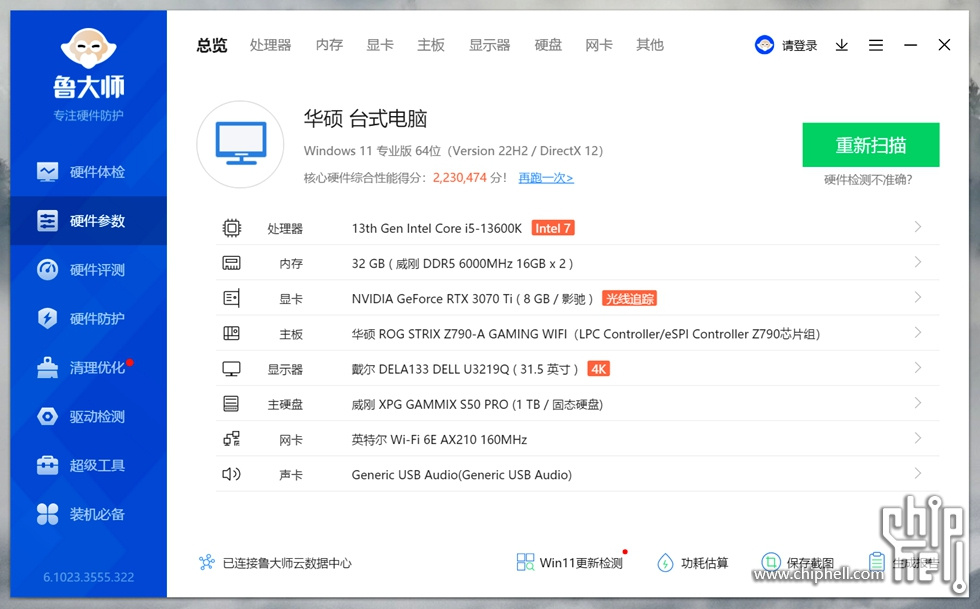Switch to the 硬盘 tab
The width and height of the screenshot is (980, 609).
point(548,45)
